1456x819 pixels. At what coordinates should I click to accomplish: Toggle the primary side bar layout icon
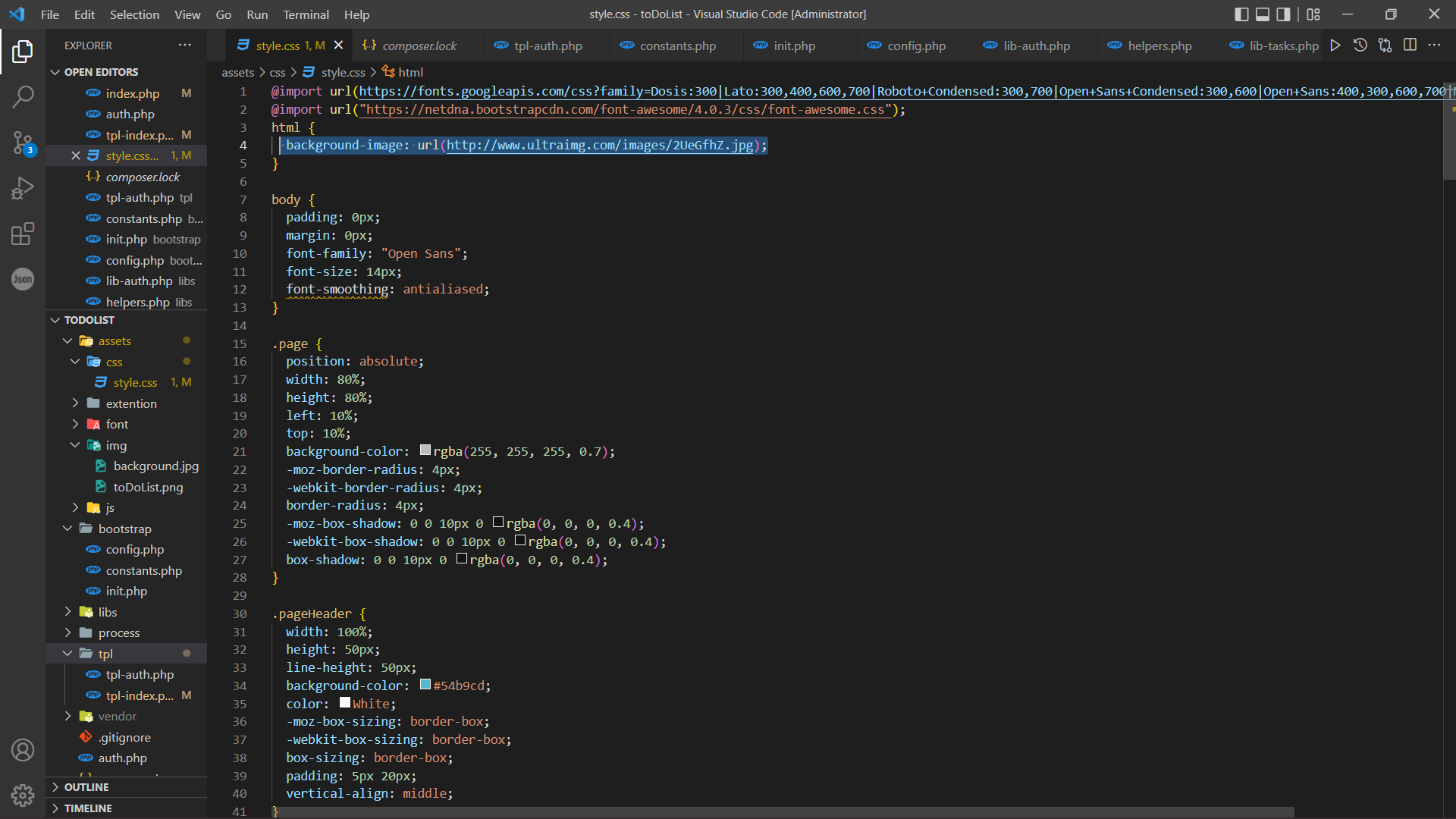tap(1241, 14)
